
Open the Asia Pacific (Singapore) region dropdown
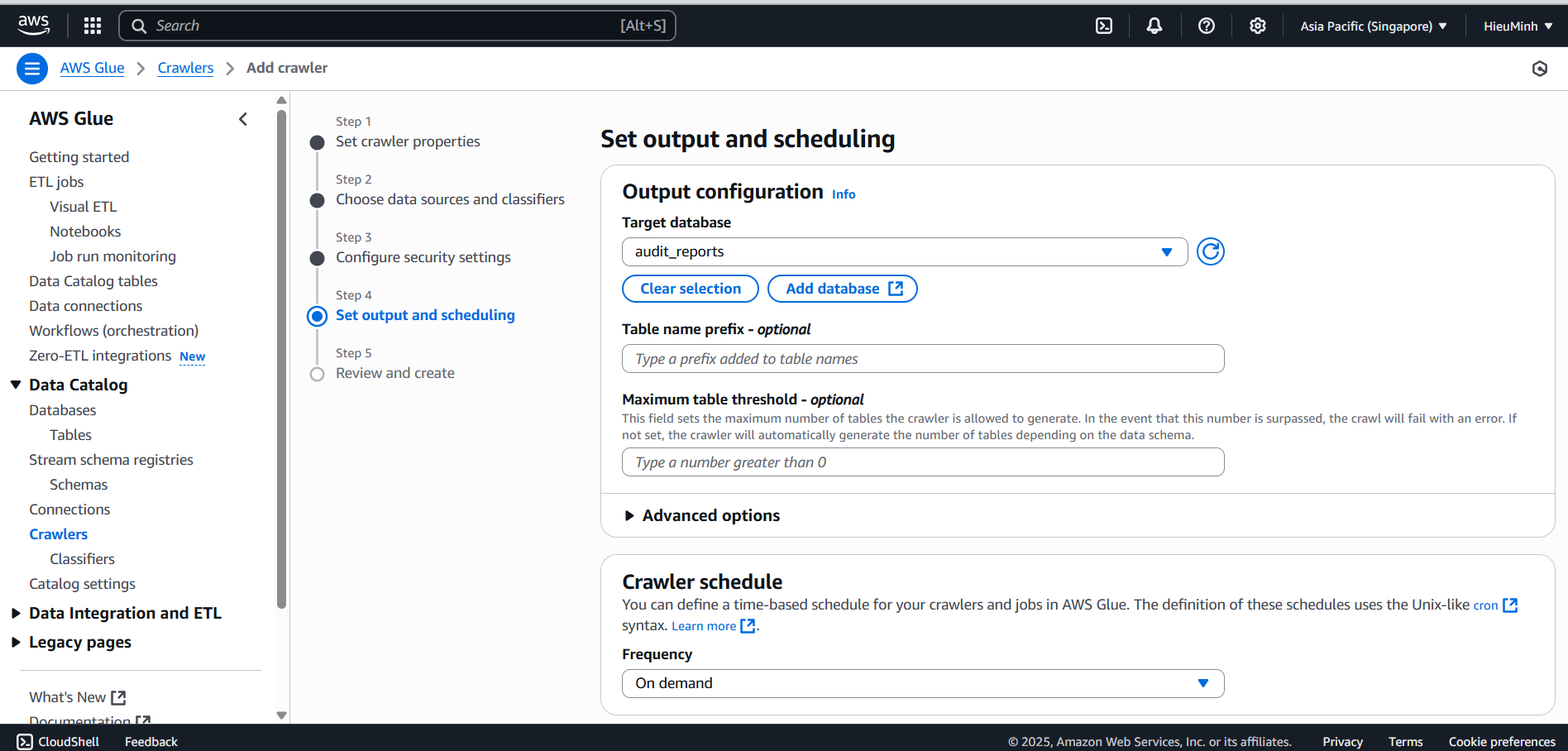1374,26
